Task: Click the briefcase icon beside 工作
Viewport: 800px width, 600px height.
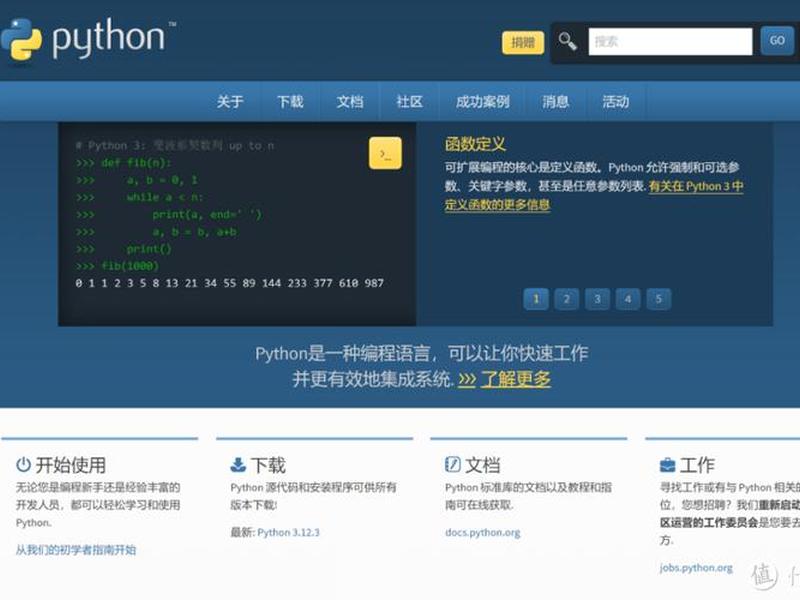Action: pos(667,465)
